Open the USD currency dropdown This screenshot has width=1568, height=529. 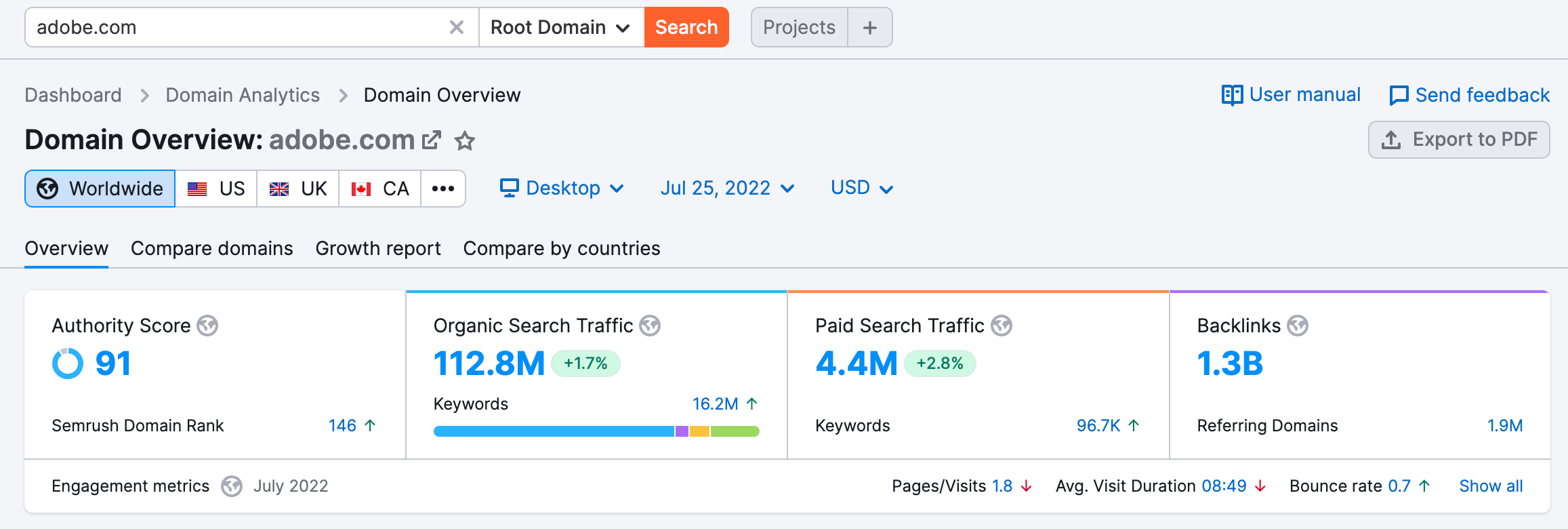(862, 188)
